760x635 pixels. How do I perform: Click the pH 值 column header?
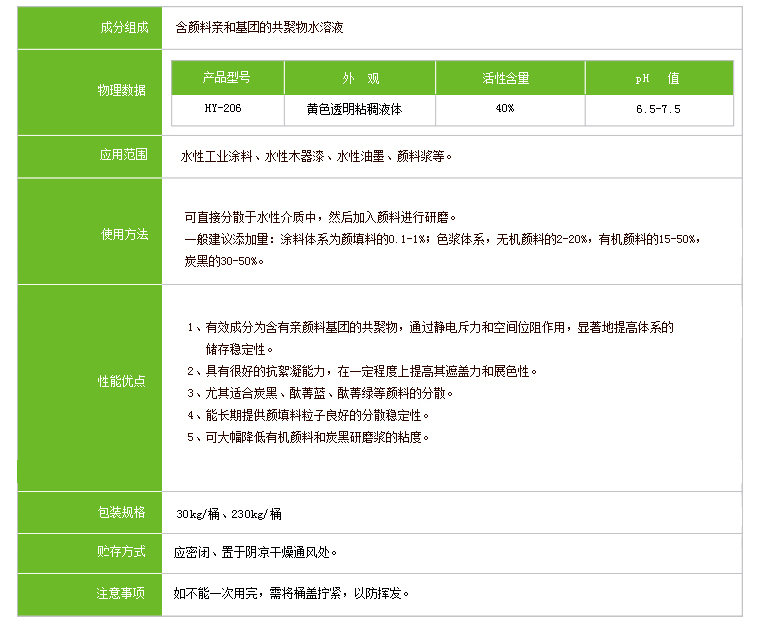point(658,78)
